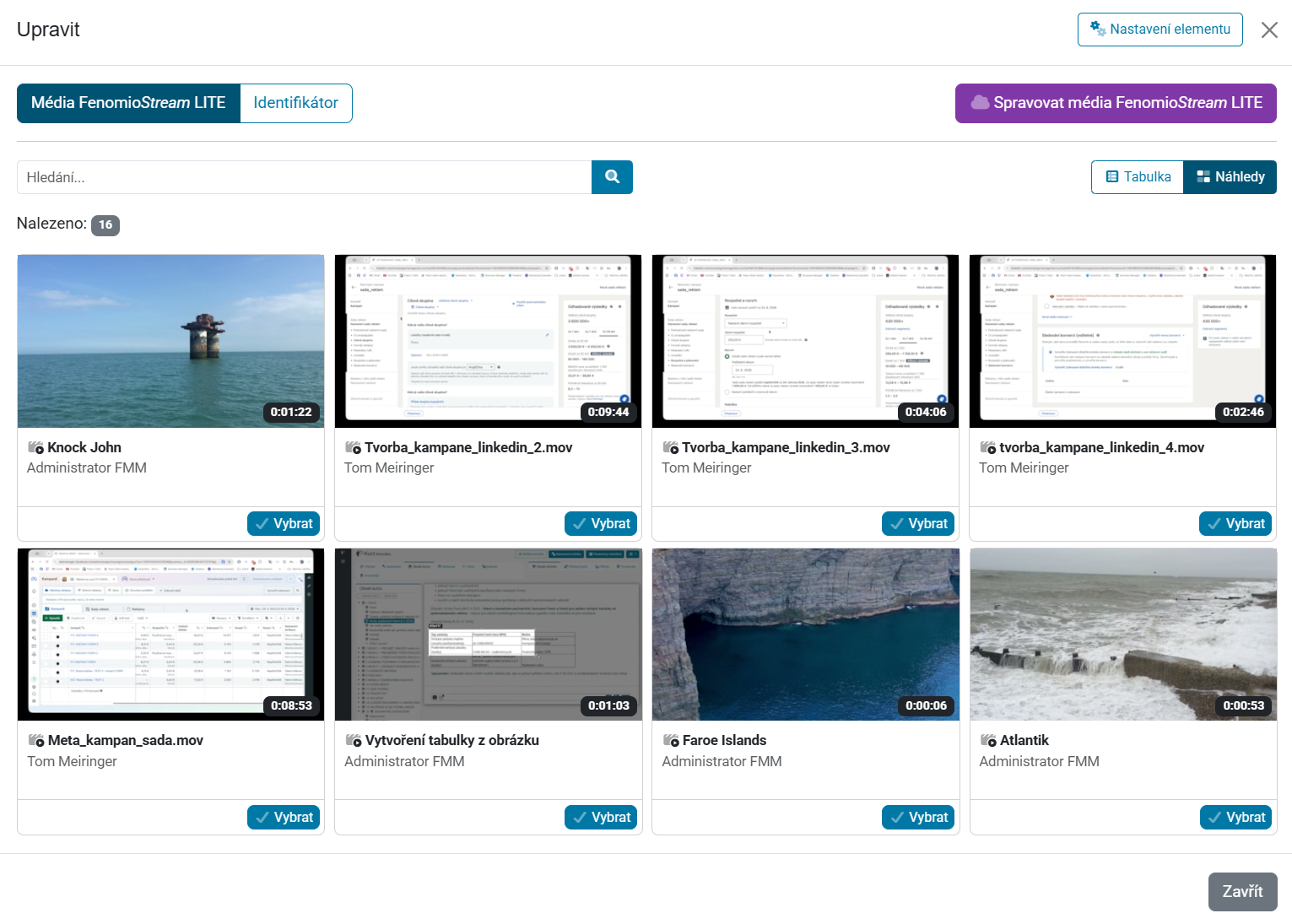
Task: Close the Upravit dialog with the X
Action: (x=1269, y=30)
